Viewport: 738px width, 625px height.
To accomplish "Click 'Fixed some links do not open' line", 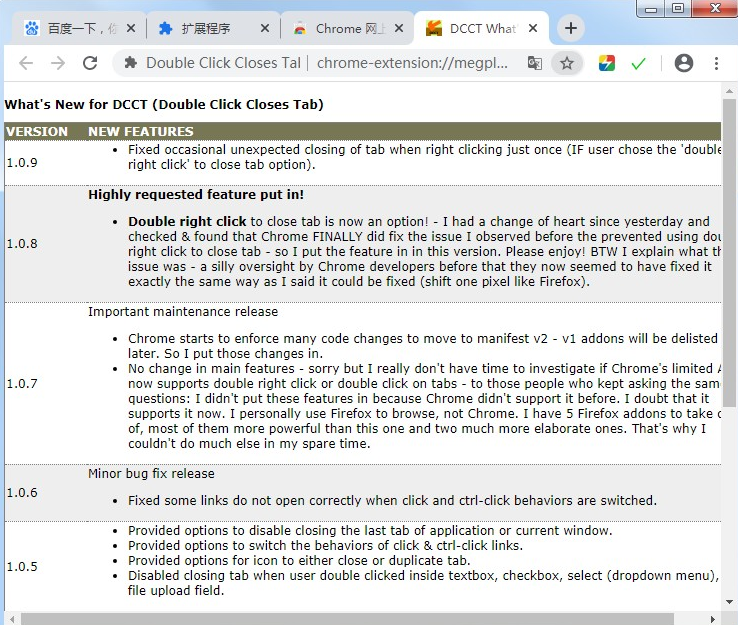I will click(392, 500).
